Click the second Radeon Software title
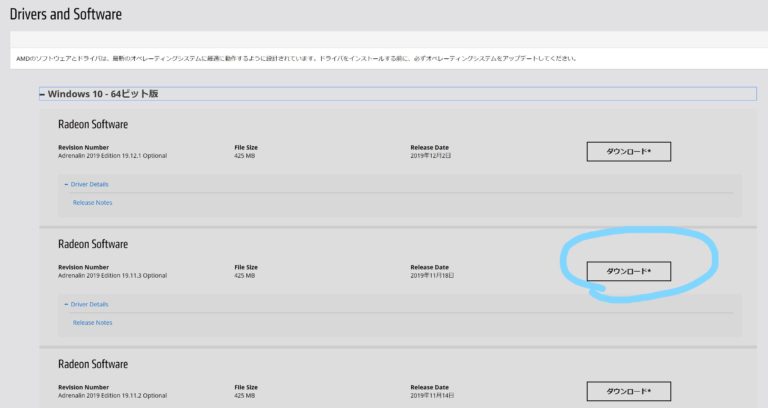 pyautogui.click(x=93, y=244)
